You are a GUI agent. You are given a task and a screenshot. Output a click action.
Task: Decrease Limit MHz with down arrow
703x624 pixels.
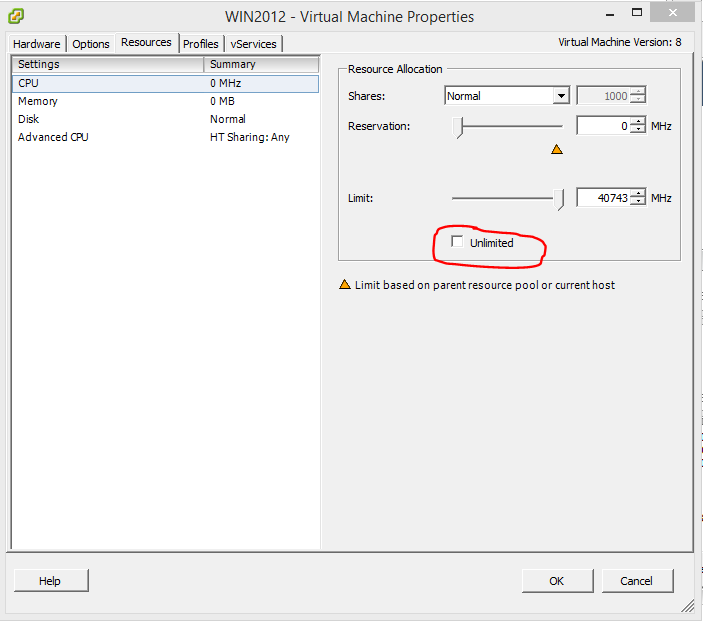pyautogui.click(x=638, y=203)
